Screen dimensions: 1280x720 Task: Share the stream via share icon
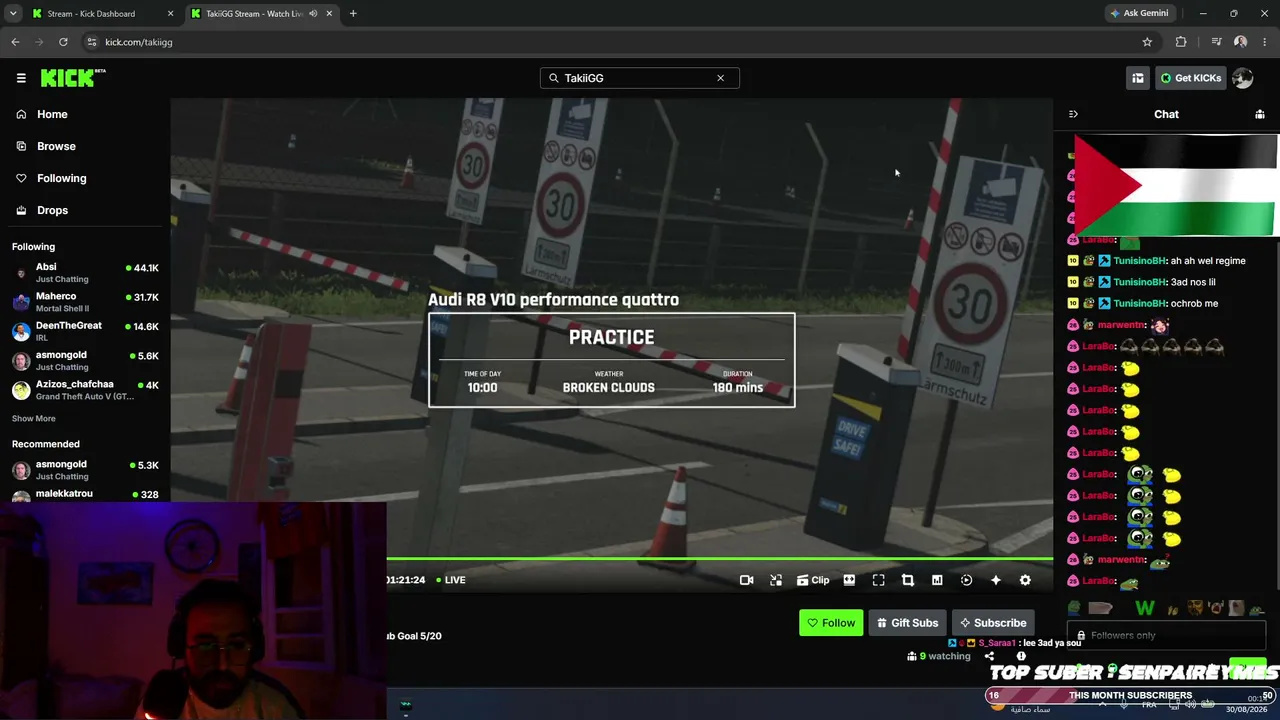coord(989,657)
